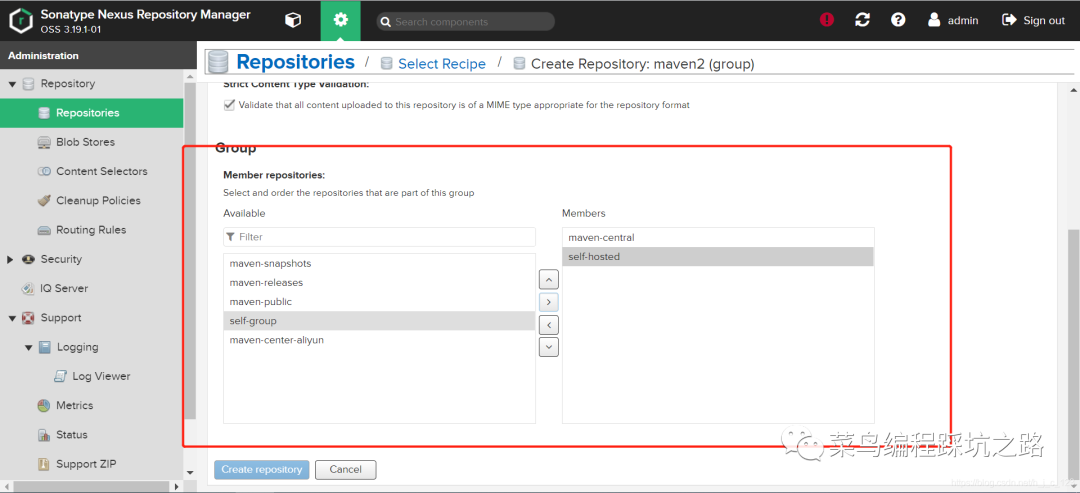Image resolution: width=1080 pixels, height=493 pixels.
Task: Click the Security icon in sidebar
Action: 28,260
